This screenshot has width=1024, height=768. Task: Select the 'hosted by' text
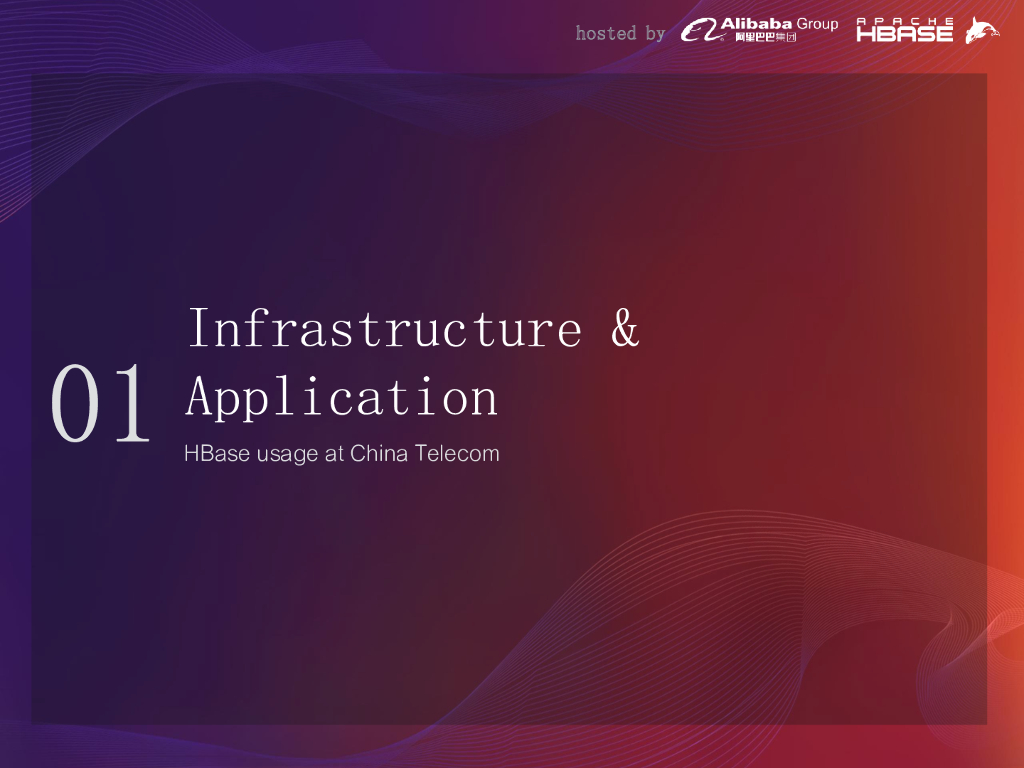click(620, 33)
